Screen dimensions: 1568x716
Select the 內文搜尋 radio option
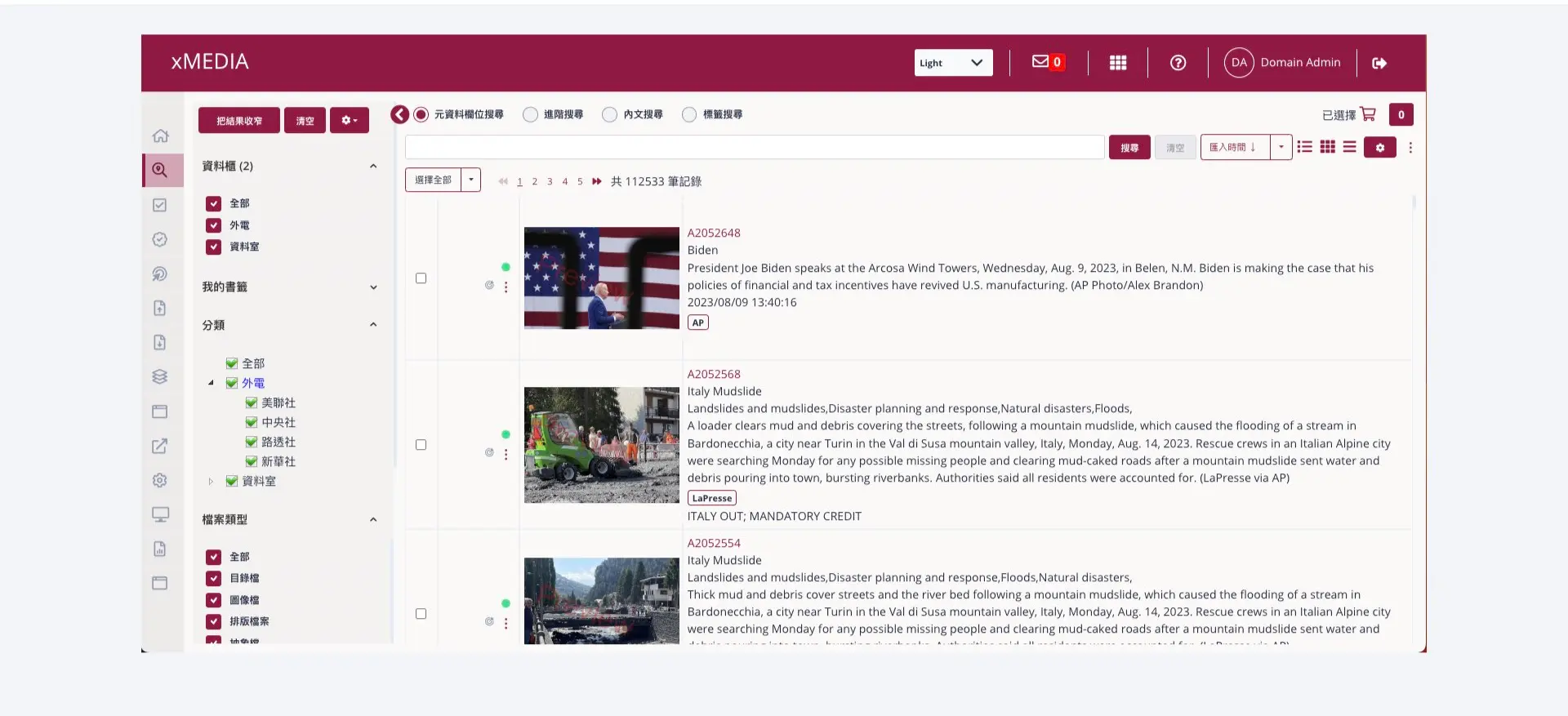point(610,114)
